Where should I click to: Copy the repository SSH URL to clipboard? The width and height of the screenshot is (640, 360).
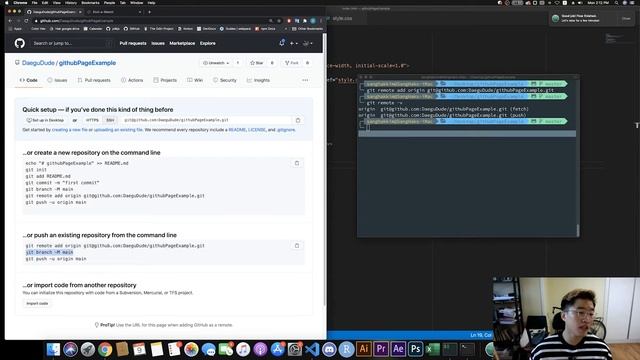point(298,120)
